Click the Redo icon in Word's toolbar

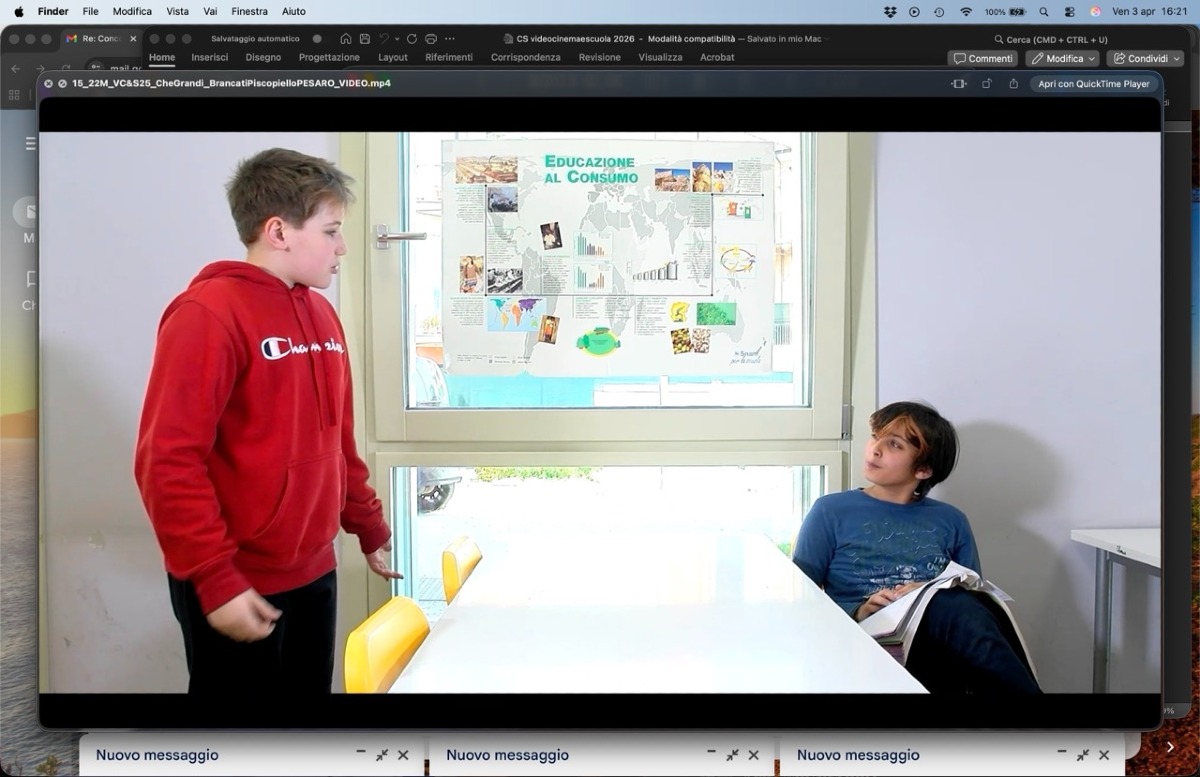coord(412,39)
